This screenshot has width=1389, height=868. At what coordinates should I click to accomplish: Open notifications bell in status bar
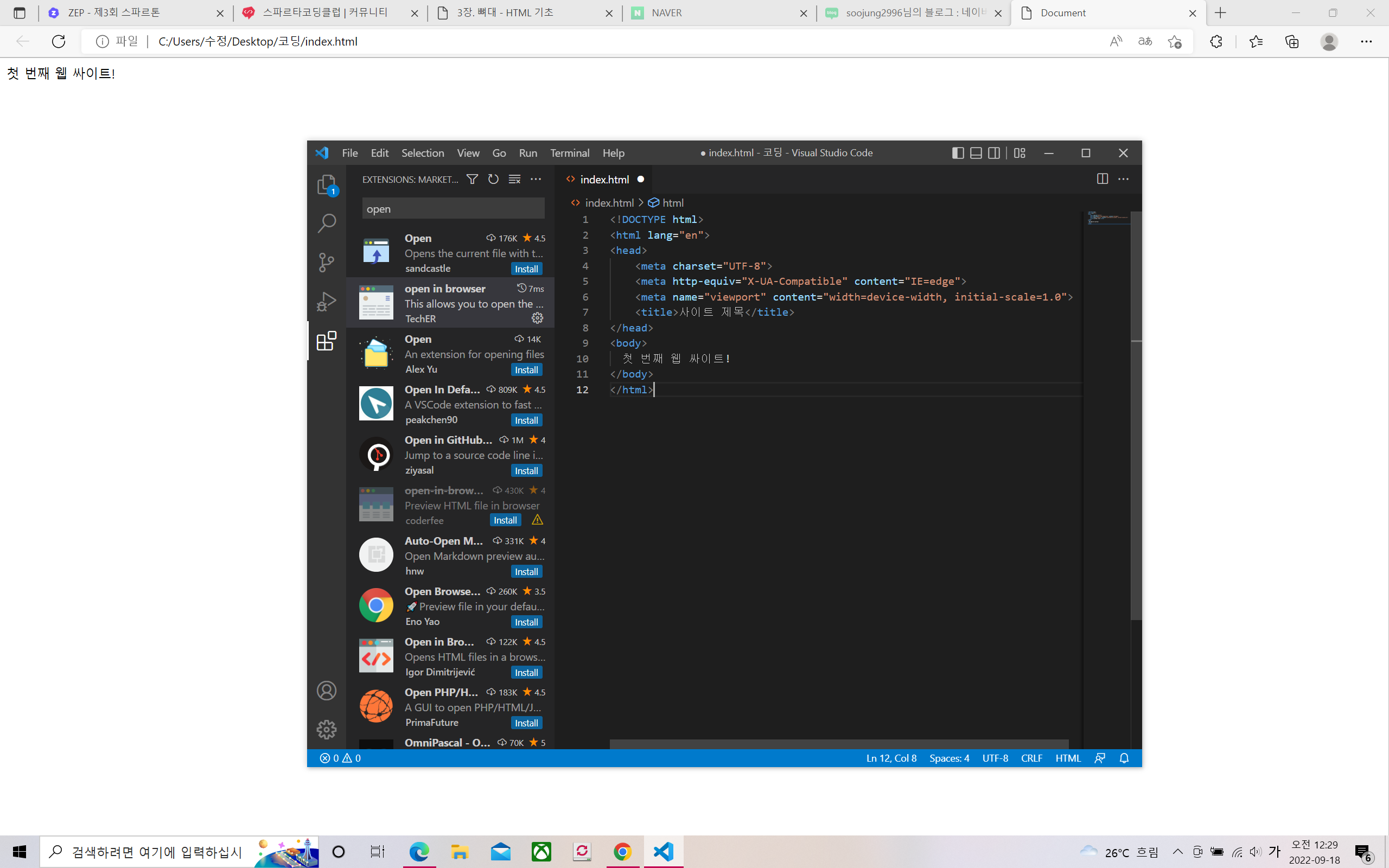pos(1124,758)
